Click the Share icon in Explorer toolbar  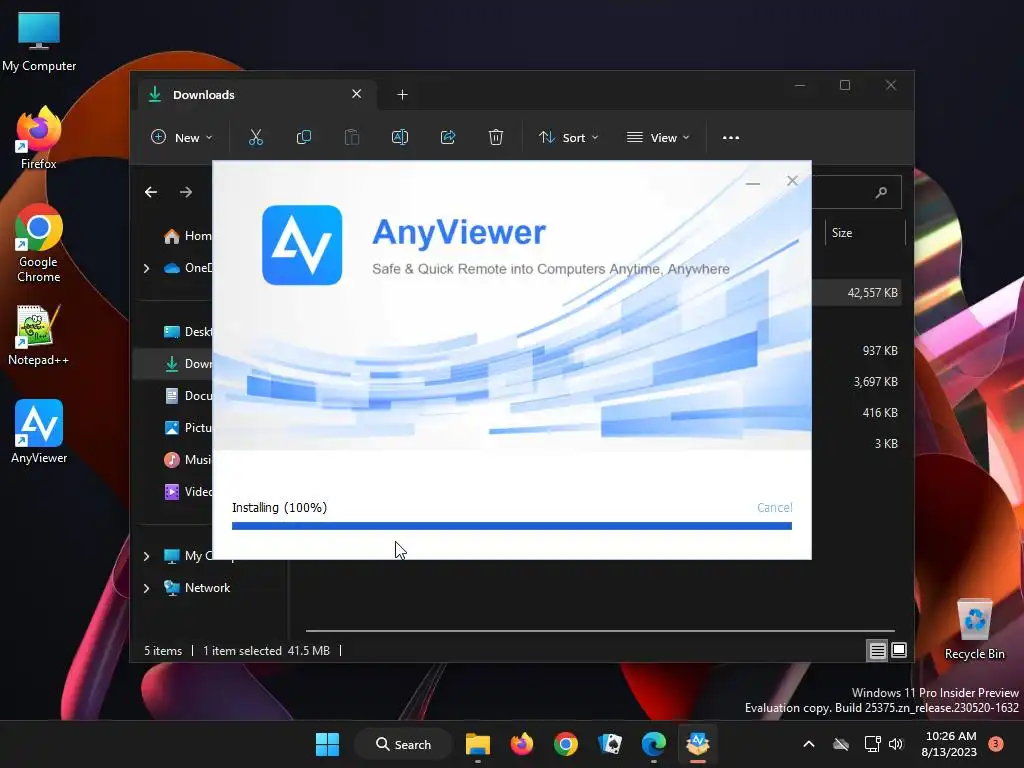[x=448, y=138]
